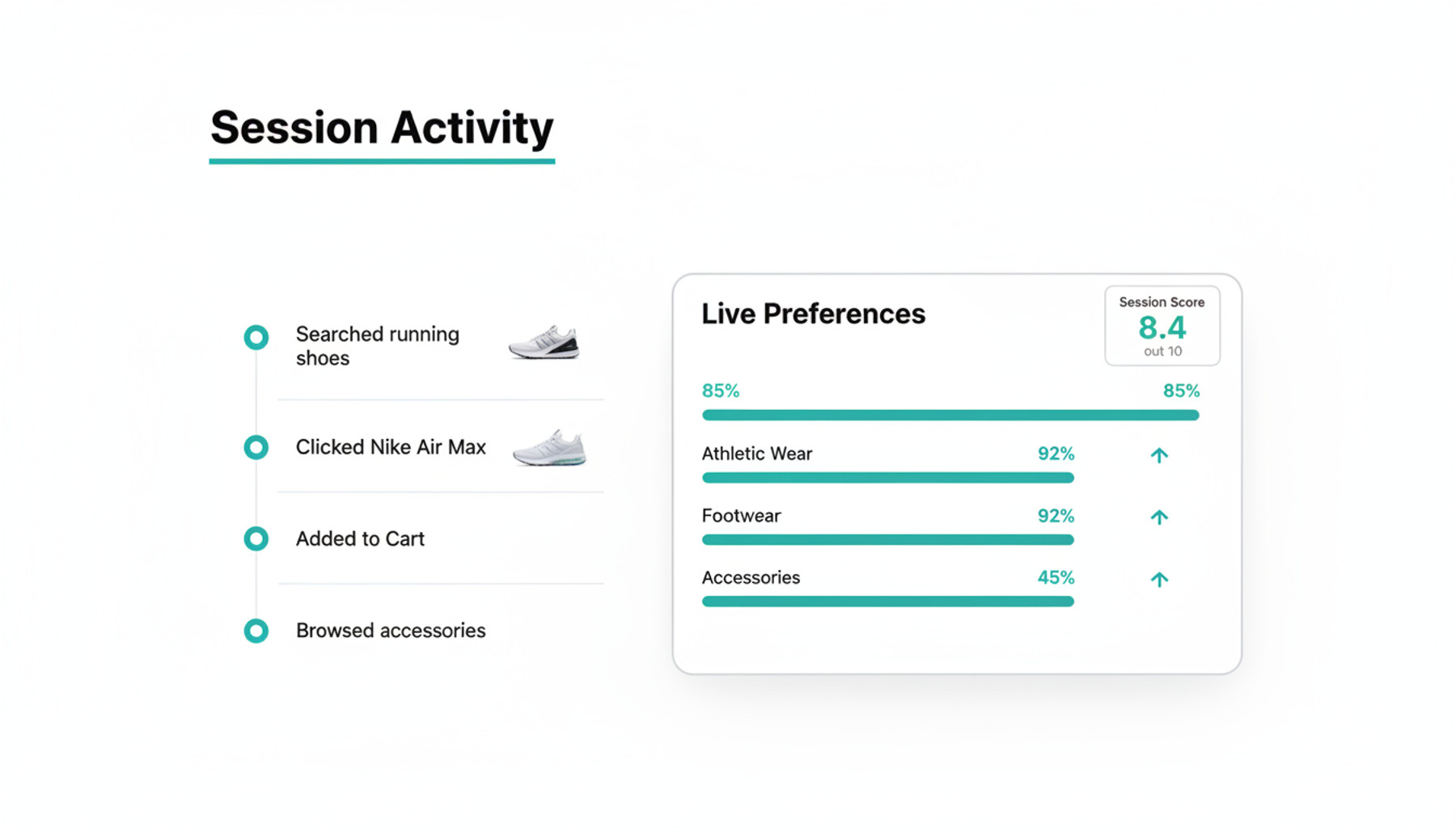Click the Athletic Wear progress bar
Image resolution: width=1456 pixels, height=832 pixels.
pyautogui.click(x=887, y=478)
